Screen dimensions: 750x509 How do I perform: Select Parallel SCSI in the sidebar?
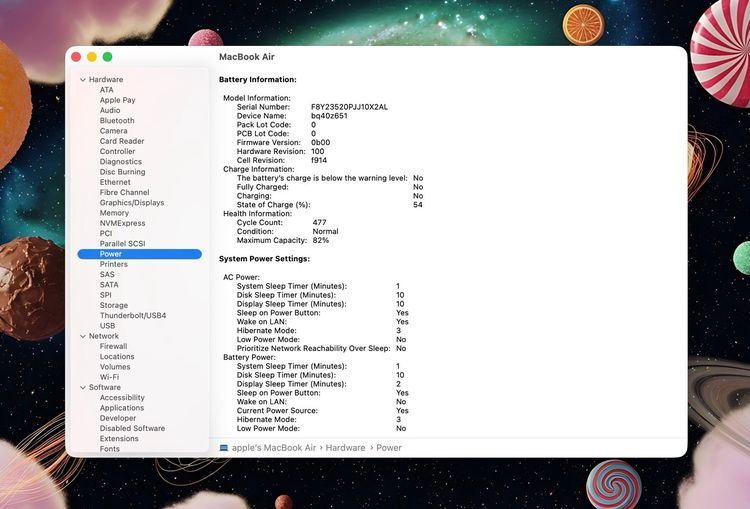tap(122, 243)
